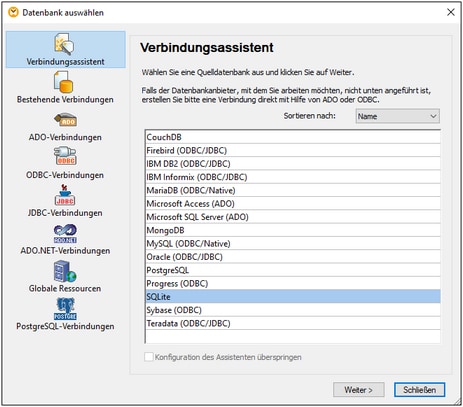Viewport: 463px width, 407px height.
Task: Toggle 'Konfiguration des Assistenten überspringen' checkbox
Action: click(x=149, y=357)
